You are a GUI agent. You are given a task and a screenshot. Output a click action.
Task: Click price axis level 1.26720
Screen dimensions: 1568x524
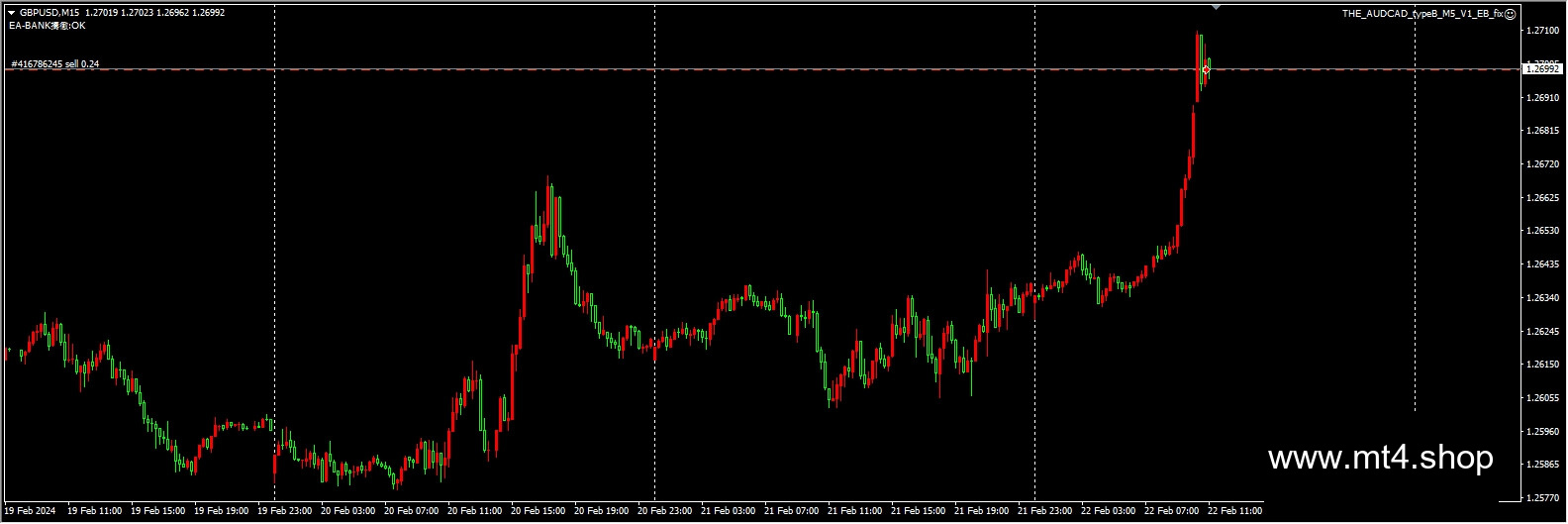(1541, 164)
